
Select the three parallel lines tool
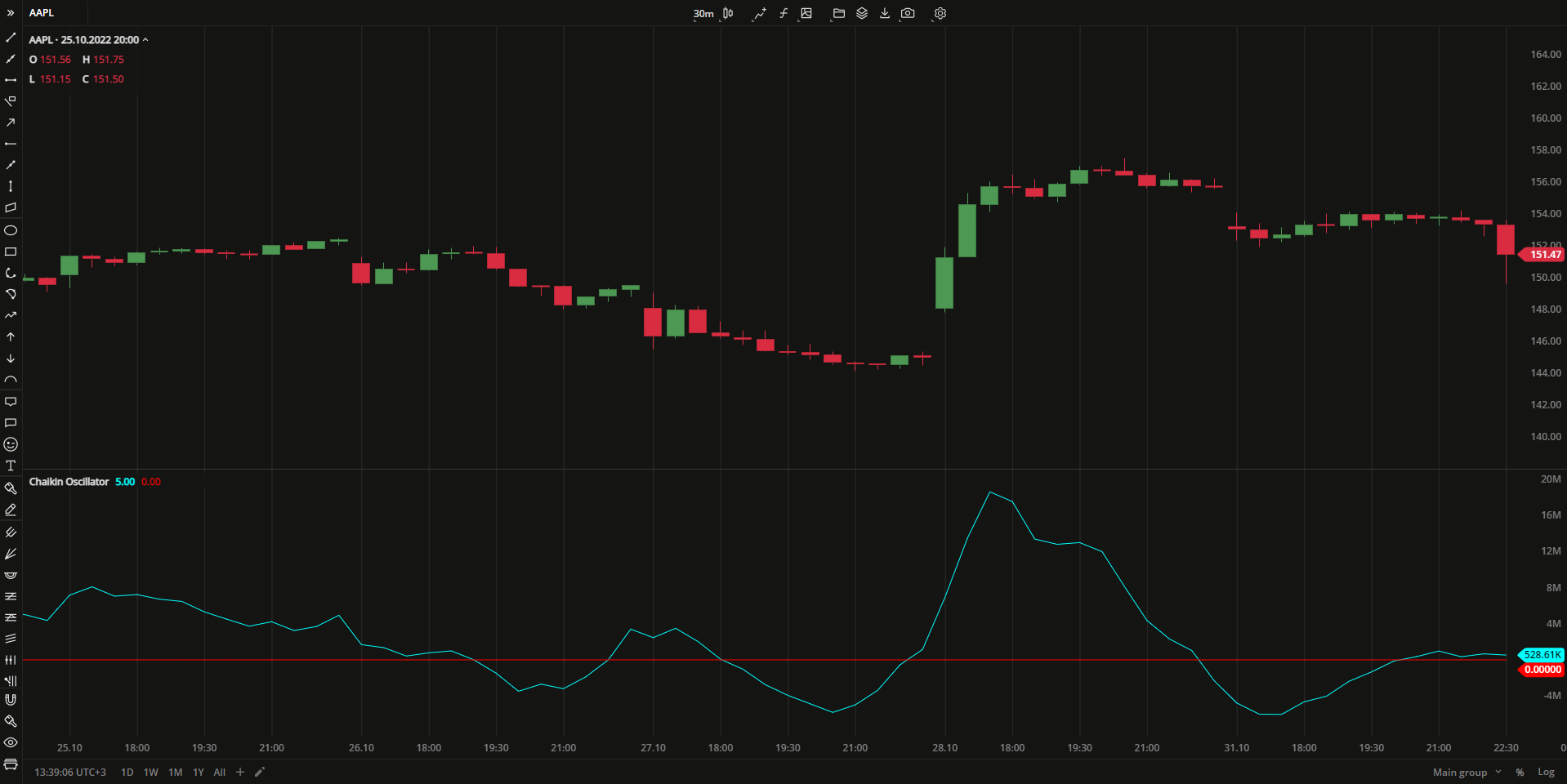tap(11, 639)
